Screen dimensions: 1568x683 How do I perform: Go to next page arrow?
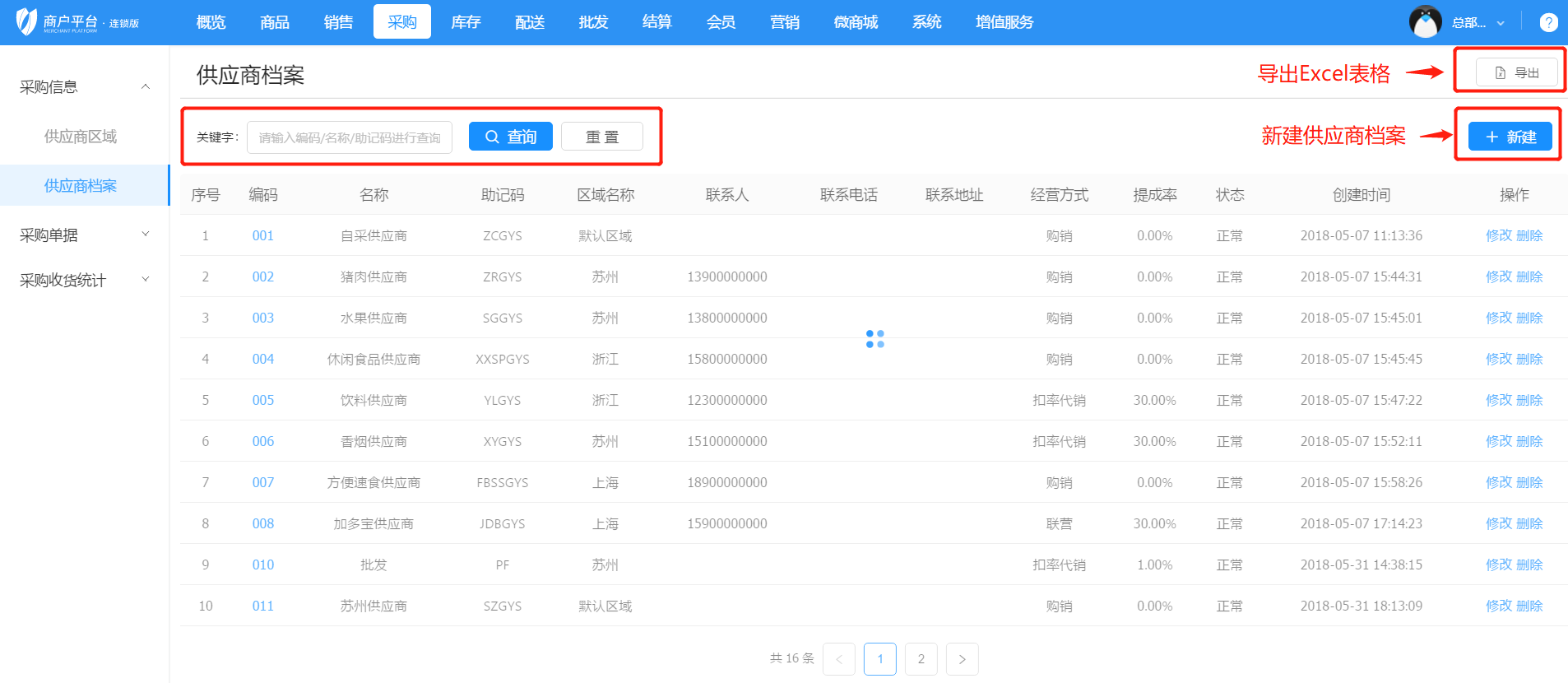pos(962,659)
